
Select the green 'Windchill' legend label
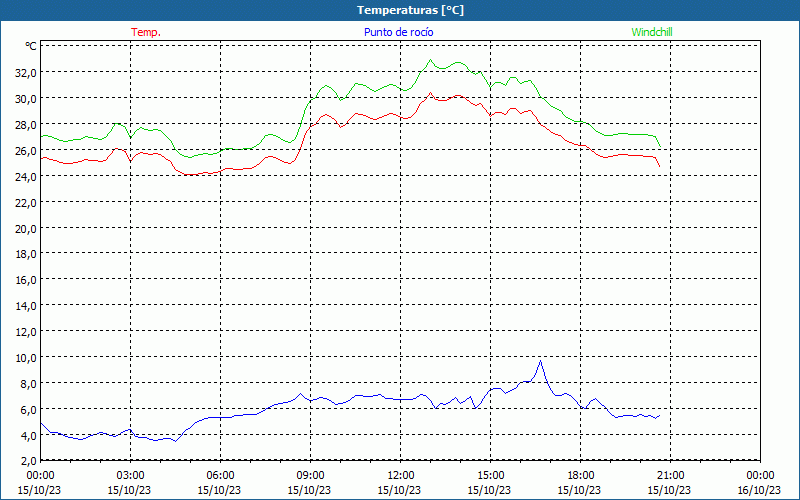pyautogui.click(x=652, y=32)
